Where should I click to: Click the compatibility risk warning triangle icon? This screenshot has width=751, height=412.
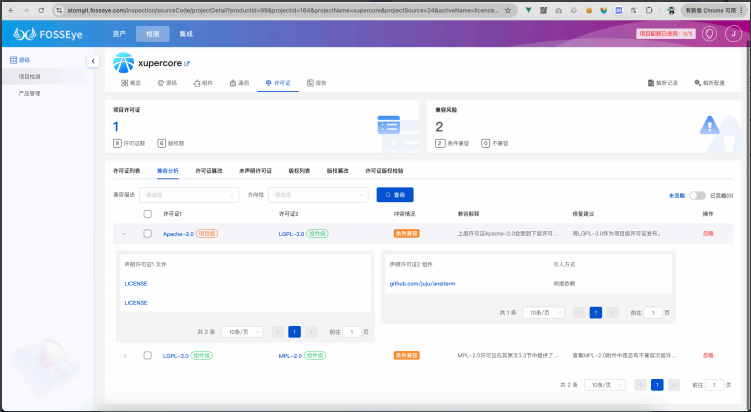pos(709,125)
